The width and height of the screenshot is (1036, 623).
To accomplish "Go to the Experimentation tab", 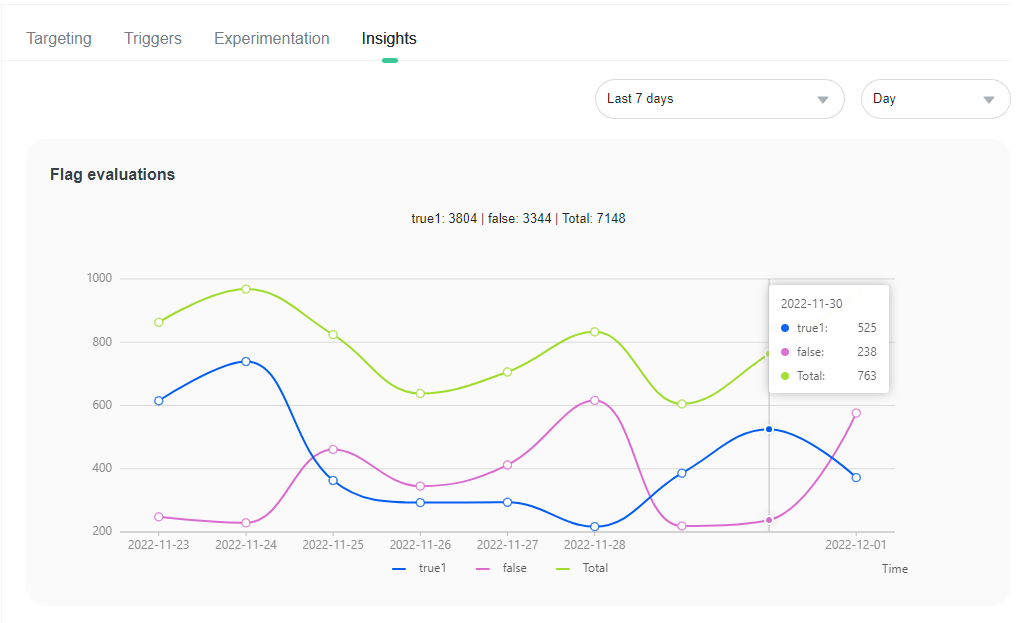I will [271, 39].
